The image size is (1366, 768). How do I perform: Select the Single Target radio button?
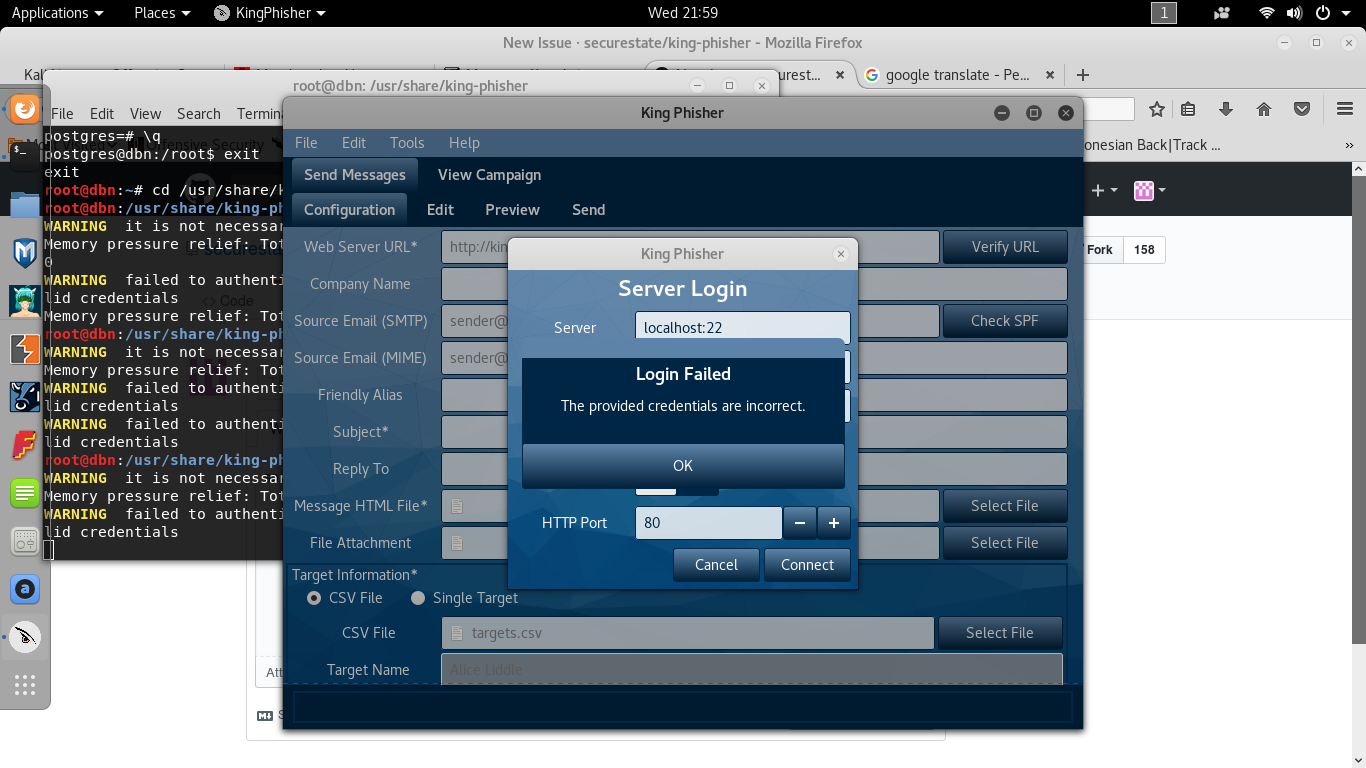[418, 598]
